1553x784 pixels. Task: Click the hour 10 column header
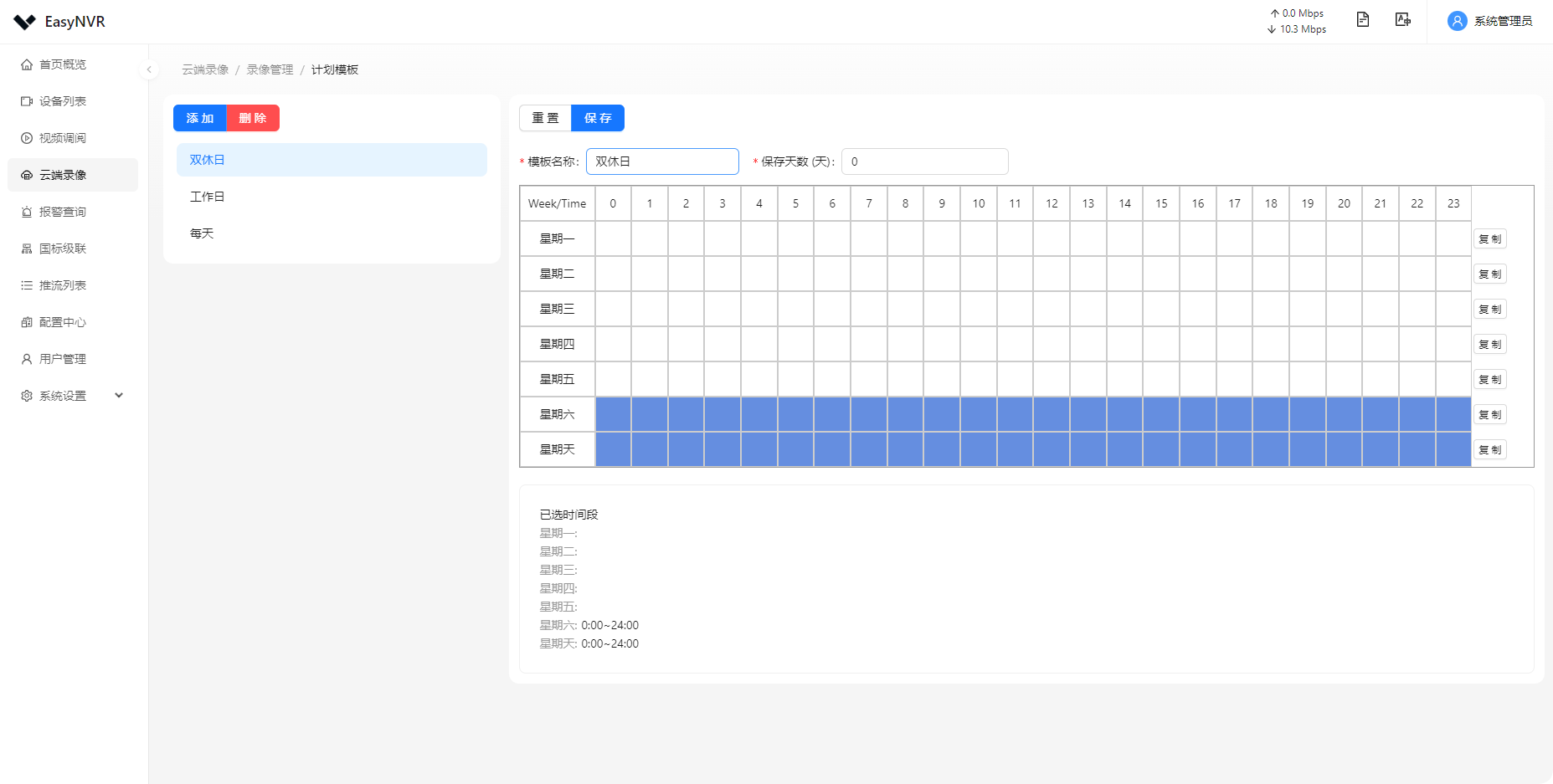pyautogui.click(x=979, y=203)
